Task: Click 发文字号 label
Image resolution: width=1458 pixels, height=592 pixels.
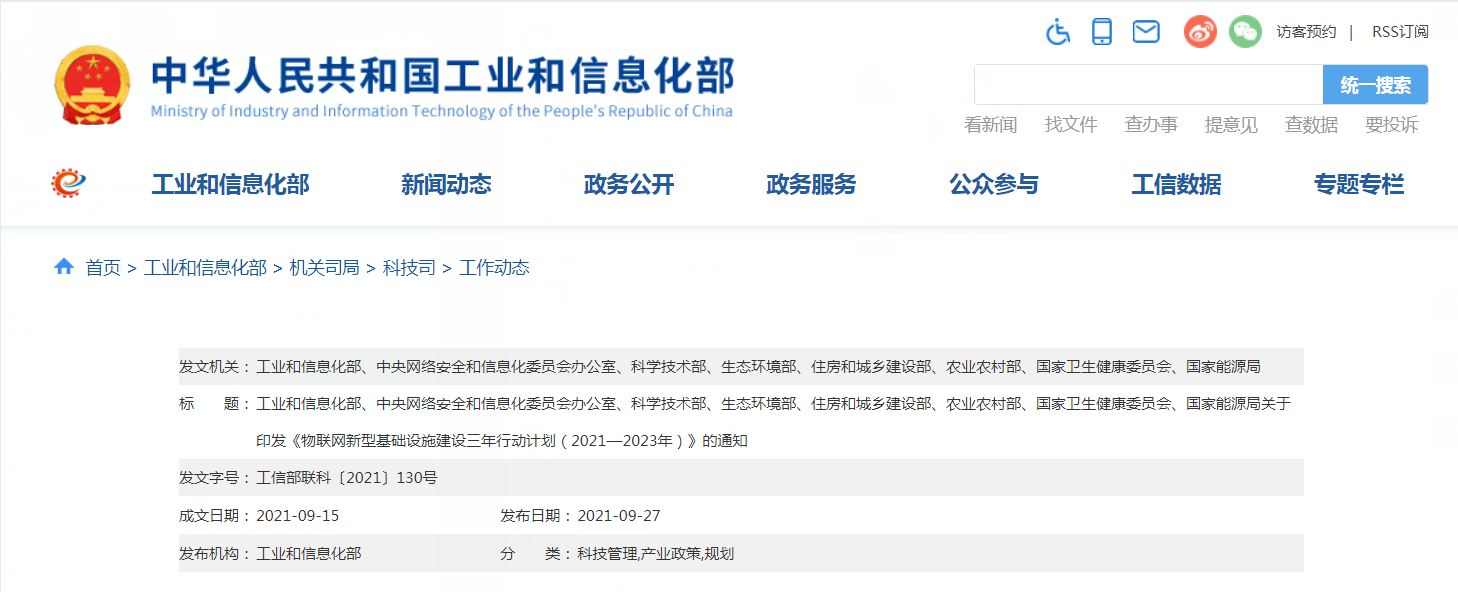Action: click(215, 478)
